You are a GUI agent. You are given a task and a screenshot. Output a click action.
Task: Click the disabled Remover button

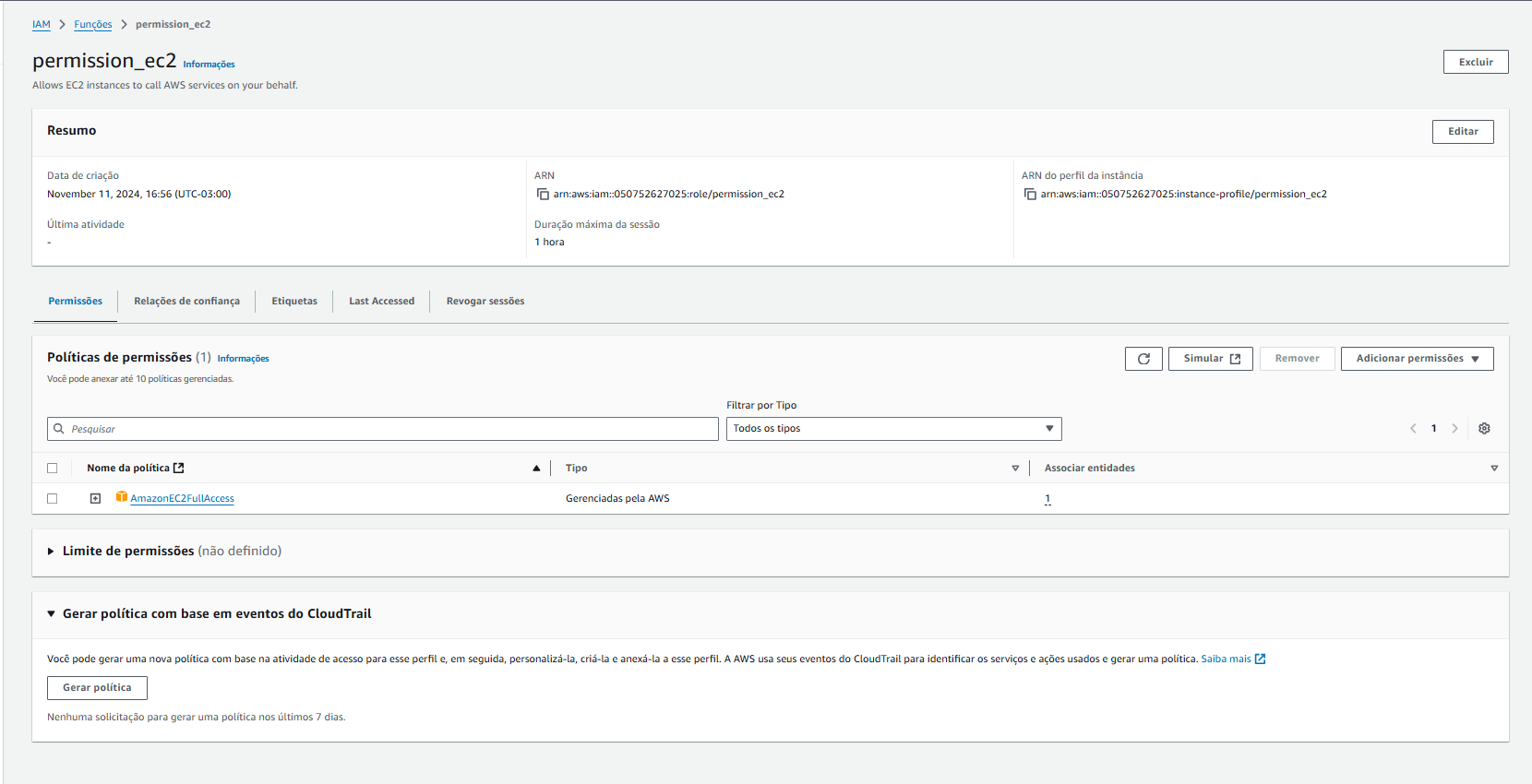coord(1297,359)
